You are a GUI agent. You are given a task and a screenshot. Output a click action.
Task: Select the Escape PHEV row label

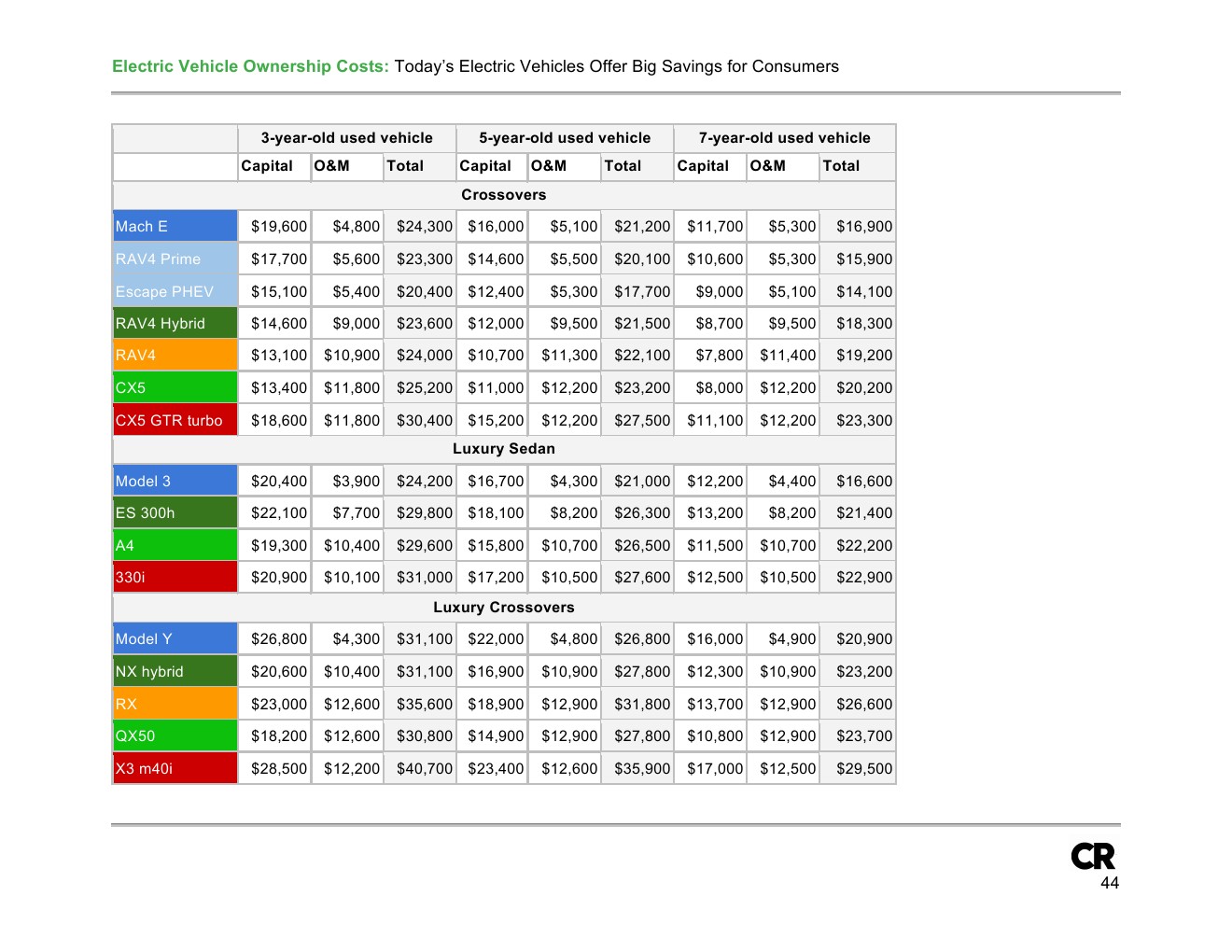175,292
